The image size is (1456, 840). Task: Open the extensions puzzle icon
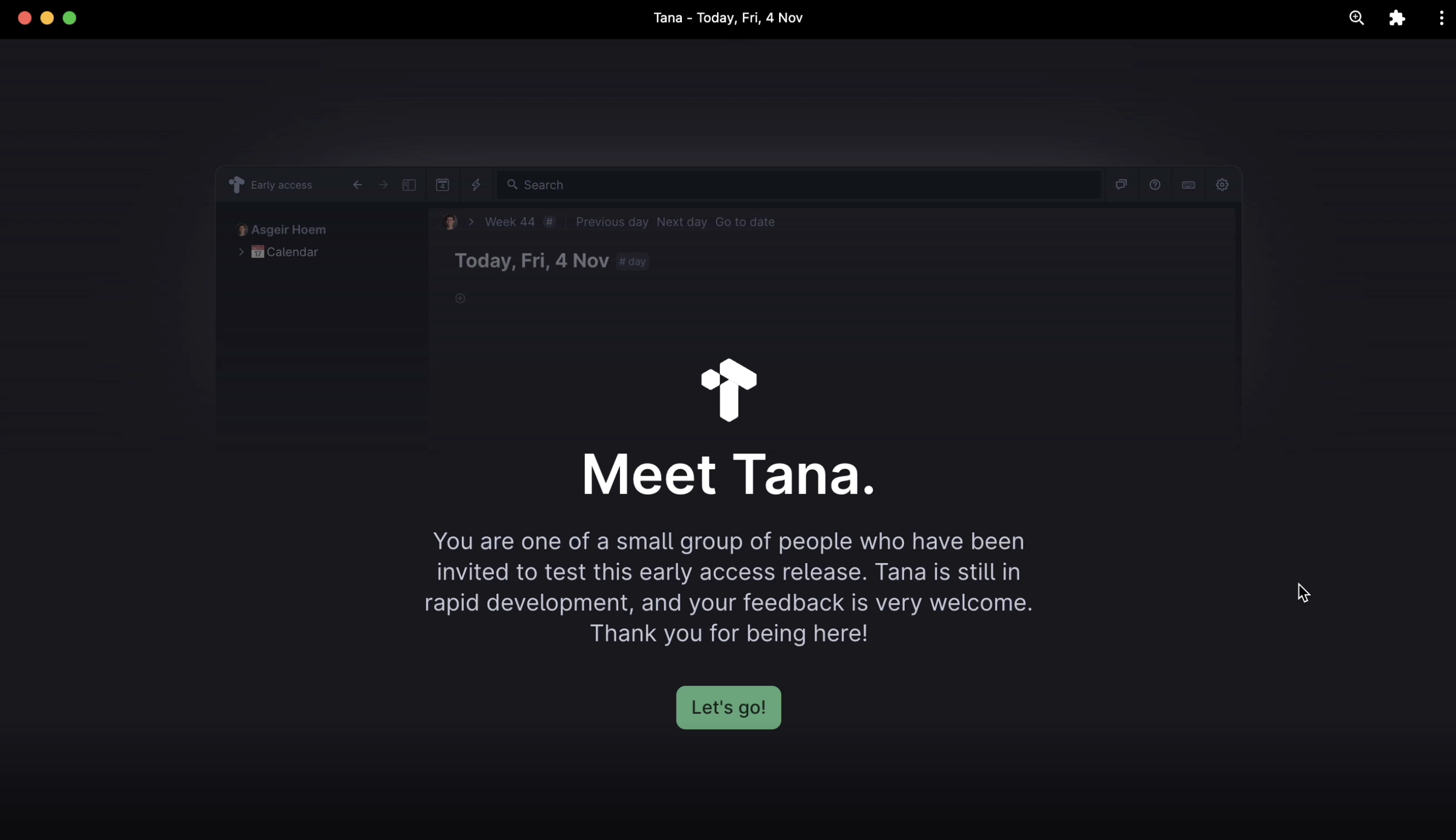tap(1397, 18)
